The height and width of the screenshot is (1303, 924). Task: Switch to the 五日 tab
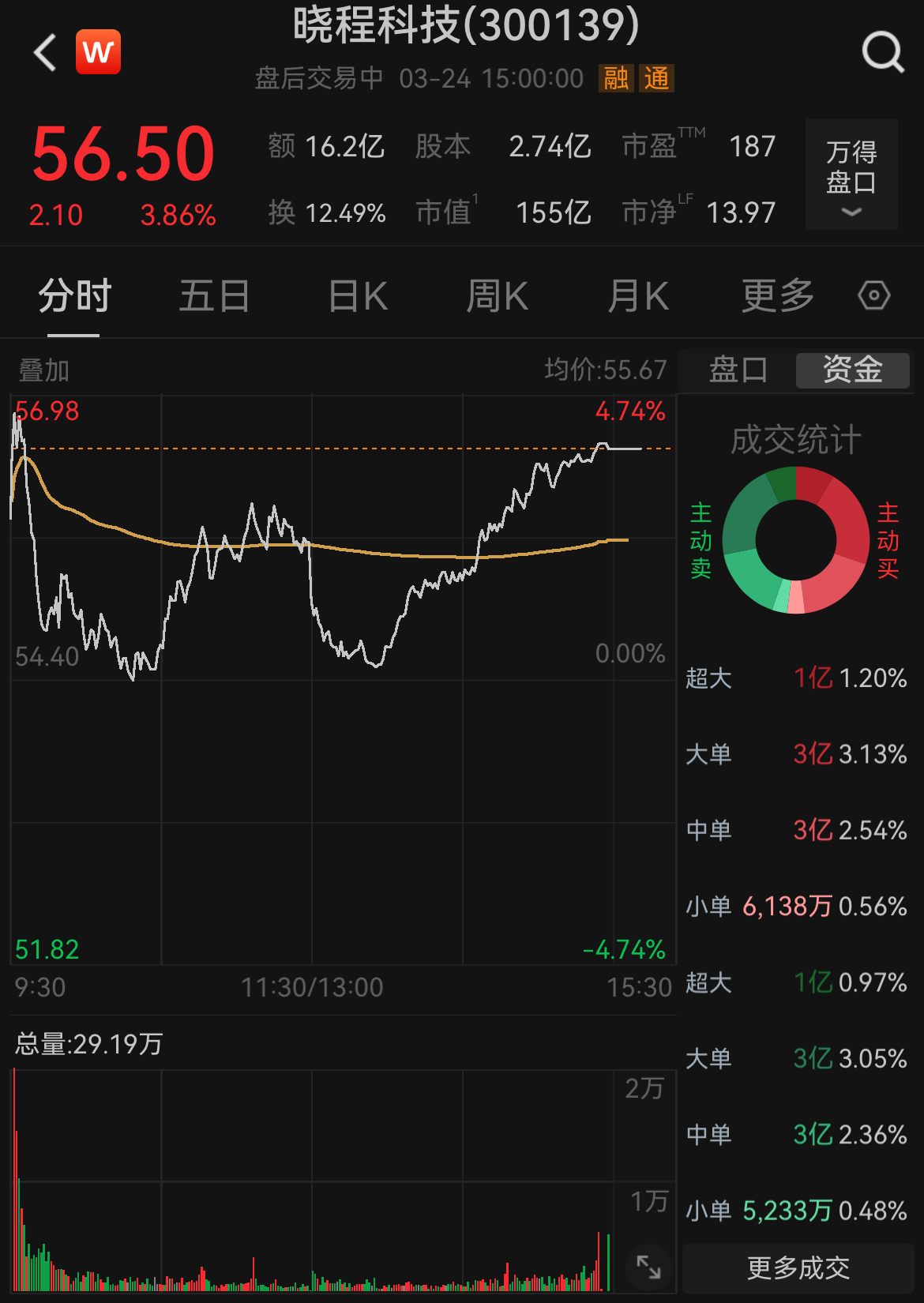click(214, 296)
